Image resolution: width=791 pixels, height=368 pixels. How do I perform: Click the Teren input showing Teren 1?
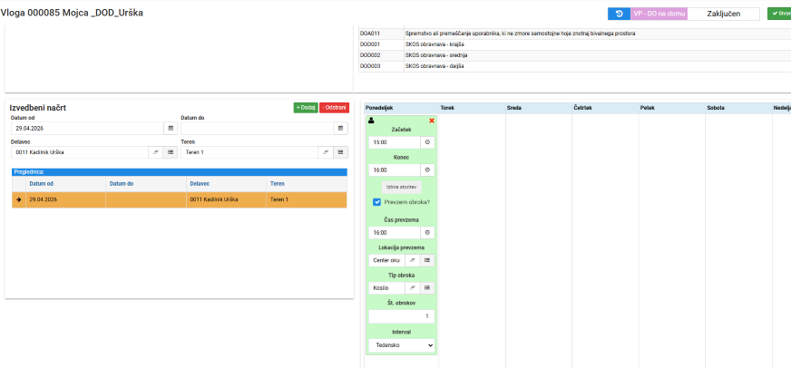[250, 152]
